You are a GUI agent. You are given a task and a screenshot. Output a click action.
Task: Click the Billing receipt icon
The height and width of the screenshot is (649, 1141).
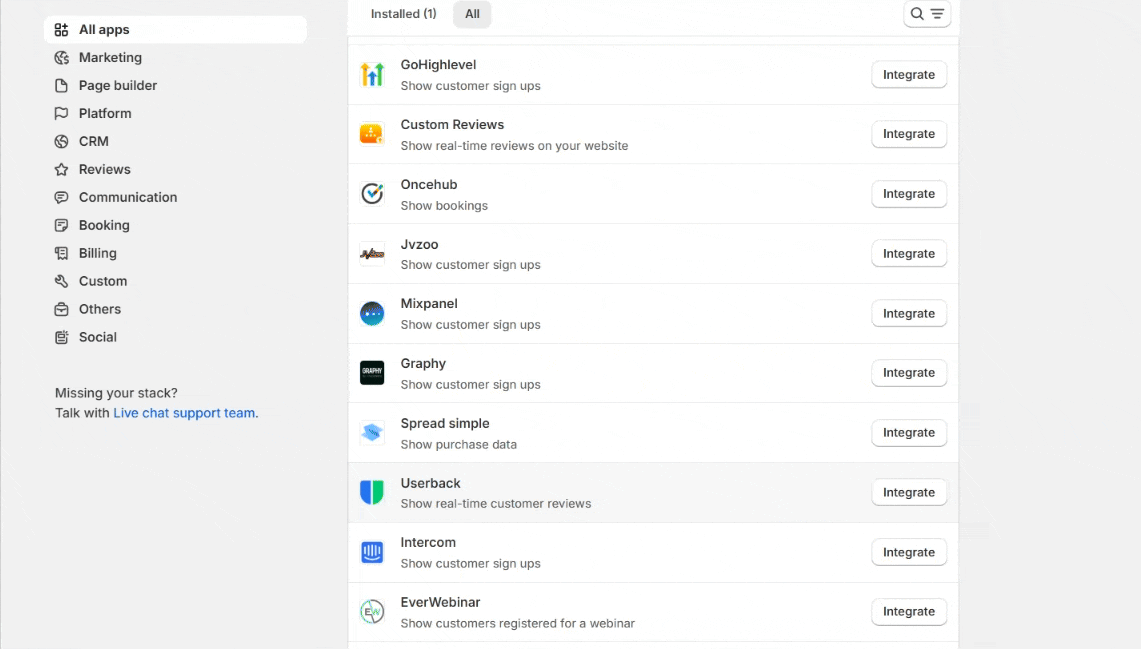[x=61, y=253]
